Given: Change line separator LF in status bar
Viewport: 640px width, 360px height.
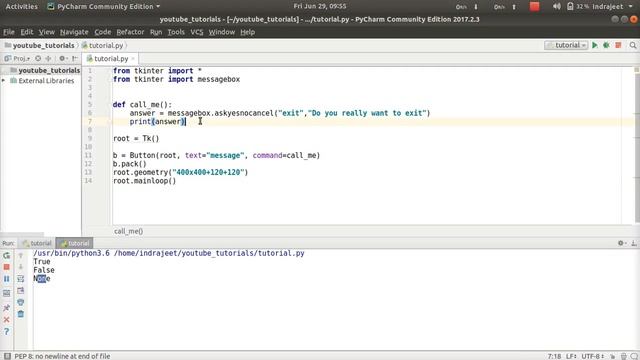Looking at the screenshot, I should (x=571, y=356).
